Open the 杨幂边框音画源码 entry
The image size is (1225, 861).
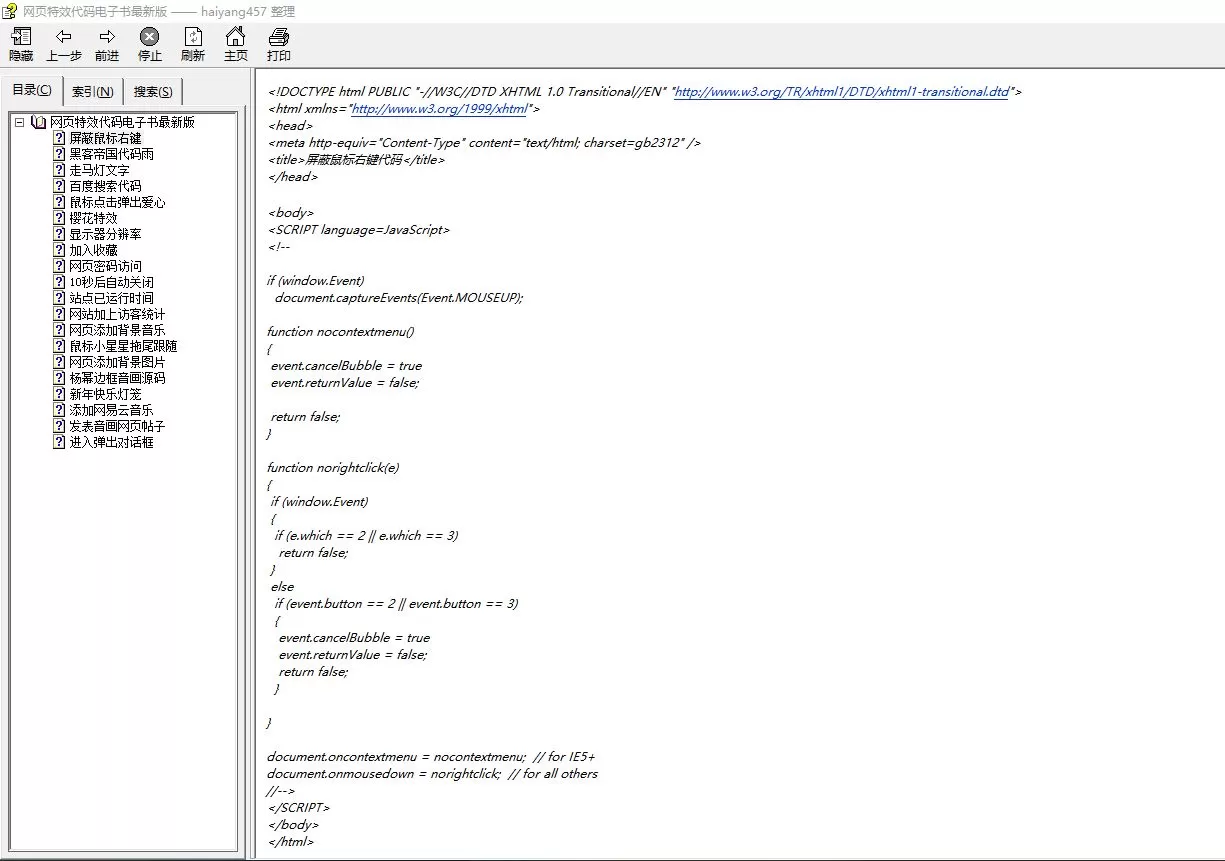click(117, 378)
